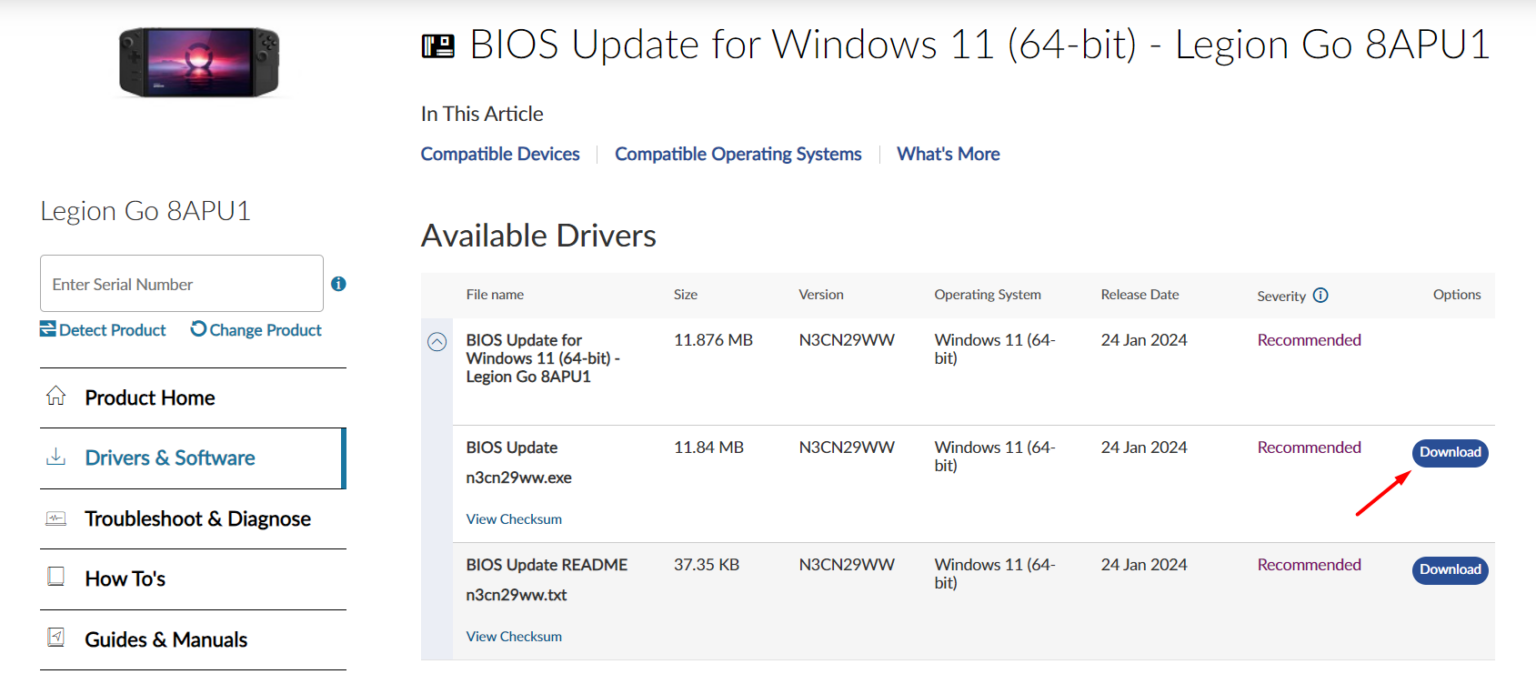Viewport: 1536px width, 674px height.
Task: Click the serial number info icon
Action: click(x=339, y=284)
